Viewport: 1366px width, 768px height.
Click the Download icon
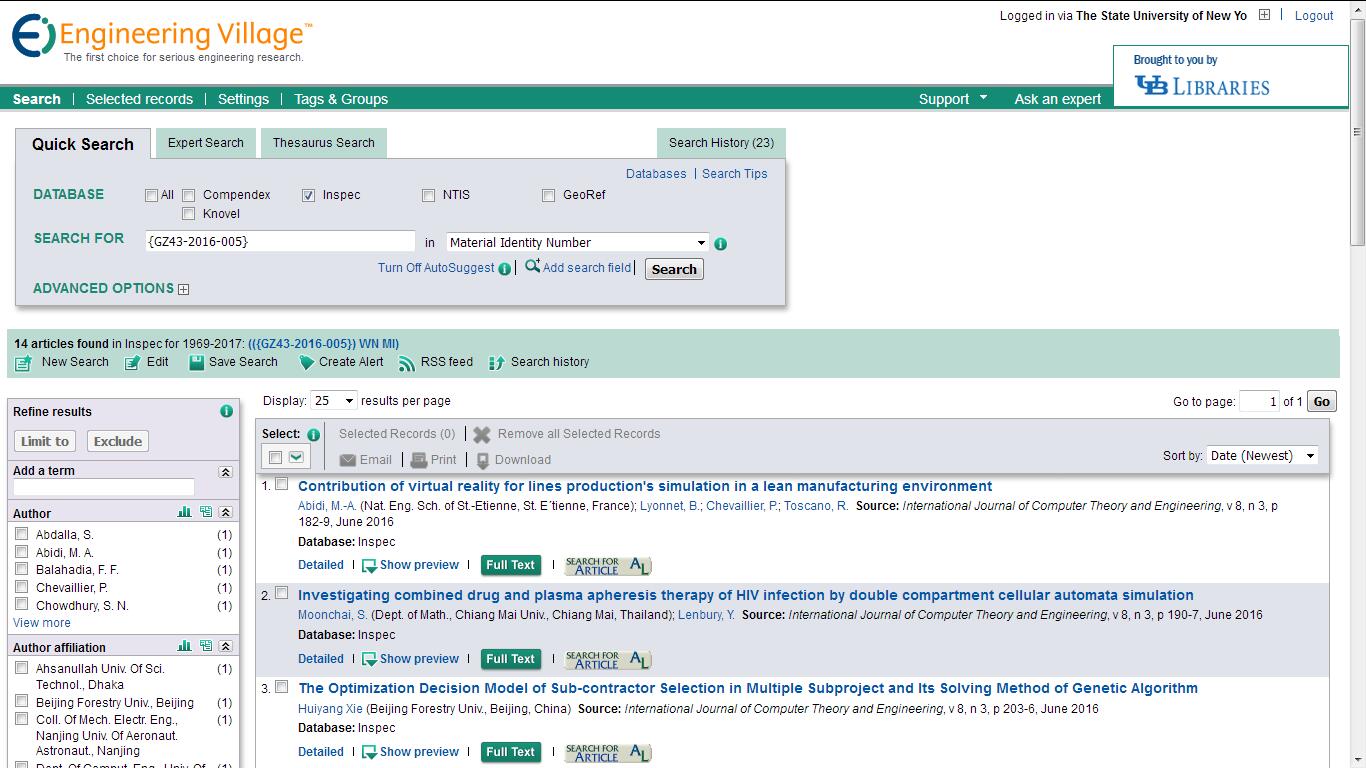tap(483, 461)
